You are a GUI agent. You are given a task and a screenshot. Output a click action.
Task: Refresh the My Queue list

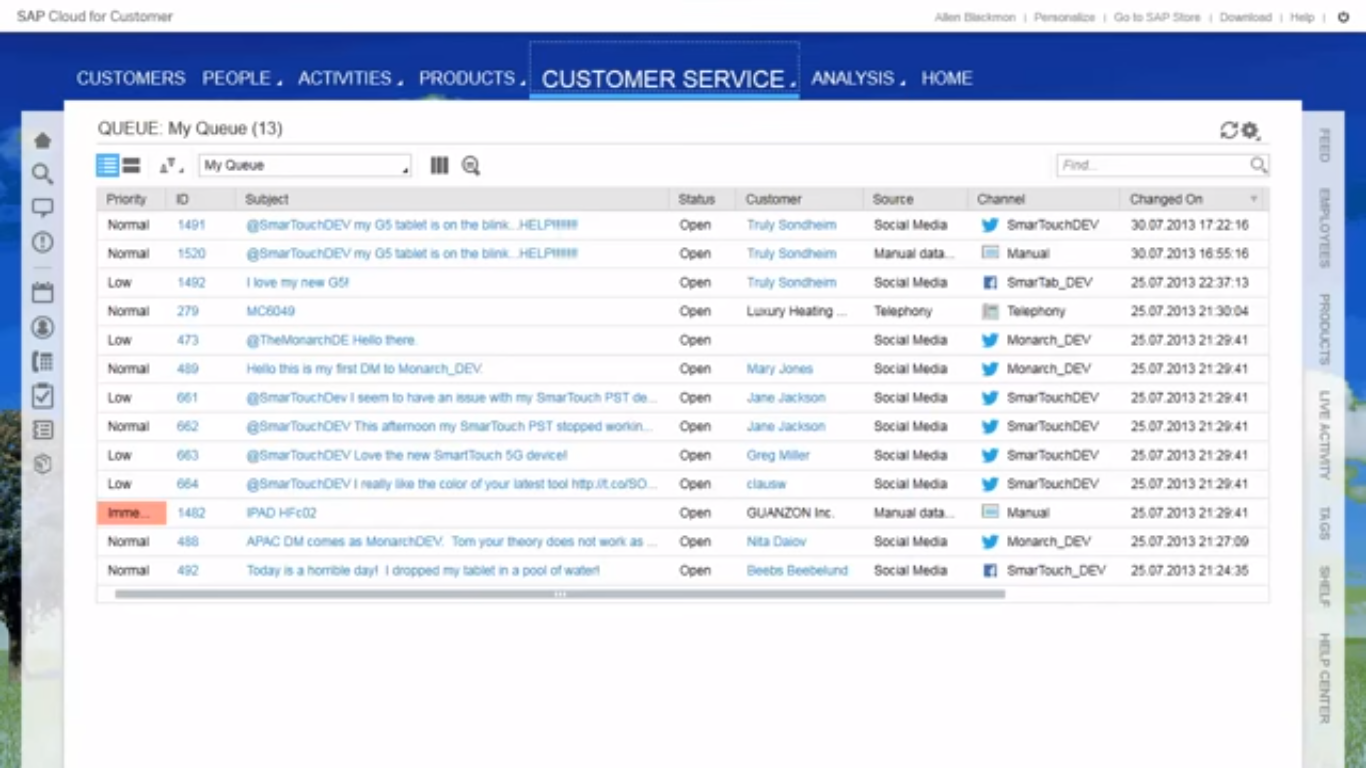1229,130
